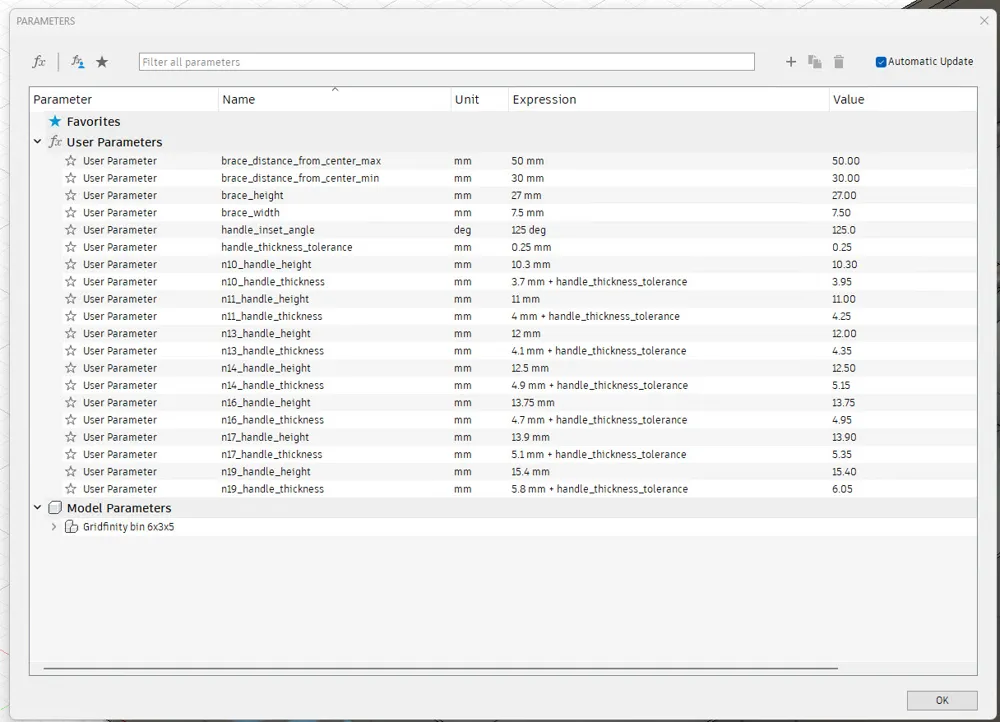Click the fx all-parameters filter icon
Image resolution: width=1000 pixels, height=722 pixels.
[x=39, y=62]
